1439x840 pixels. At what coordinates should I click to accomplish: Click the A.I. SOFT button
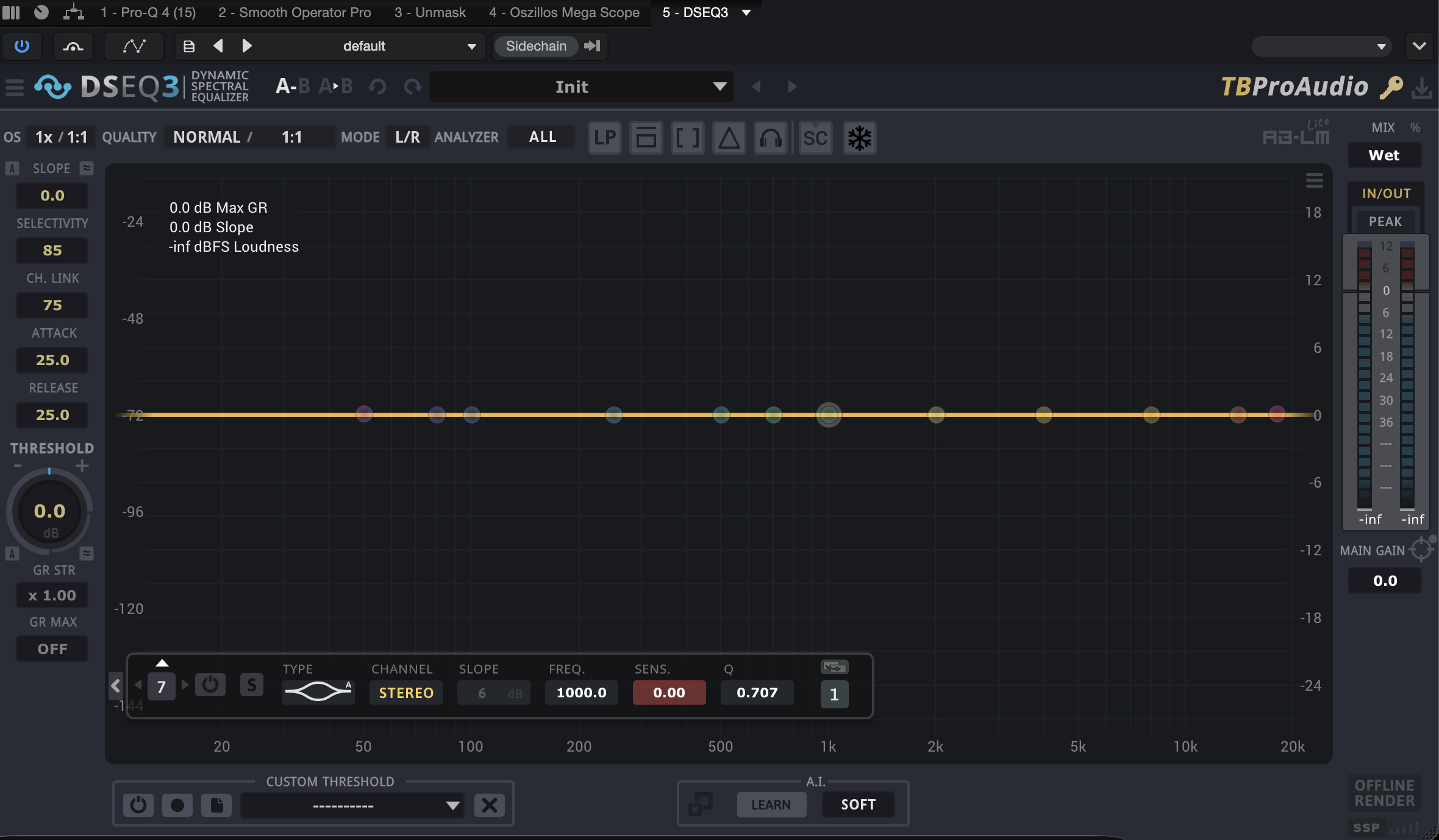pos(858,805)
